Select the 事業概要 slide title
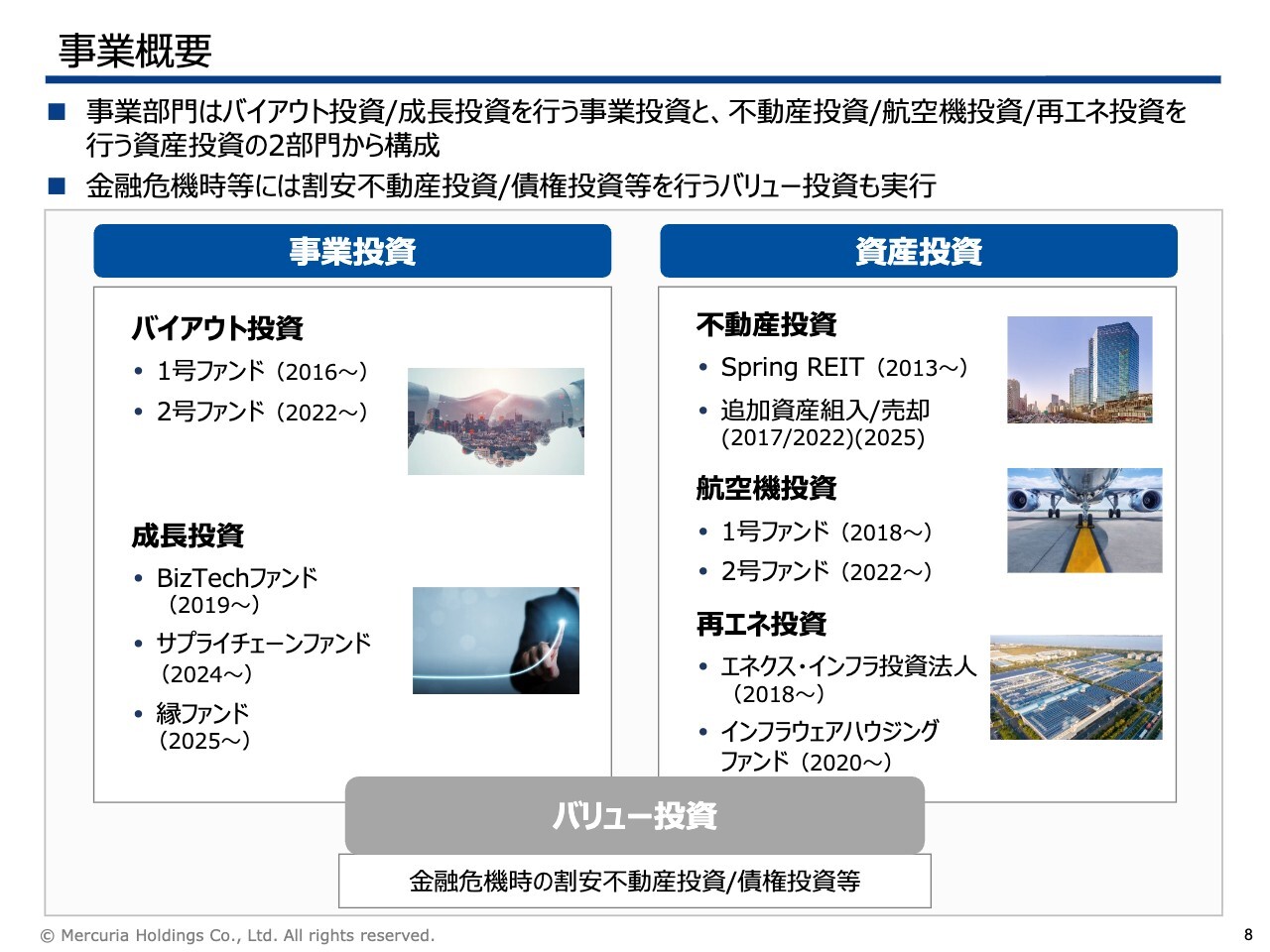The image size is (1270, 952). (x=135, y=50)
